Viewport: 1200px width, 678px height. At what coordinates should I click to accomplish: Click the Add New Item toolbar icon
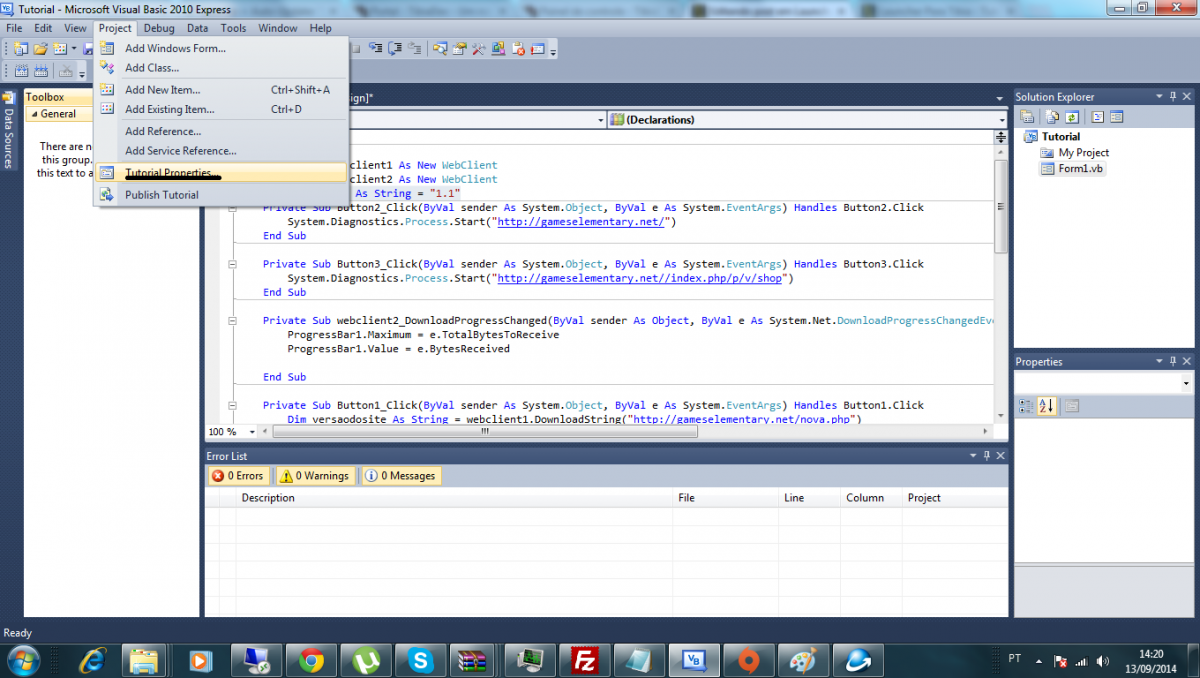(x=60, y=48)
